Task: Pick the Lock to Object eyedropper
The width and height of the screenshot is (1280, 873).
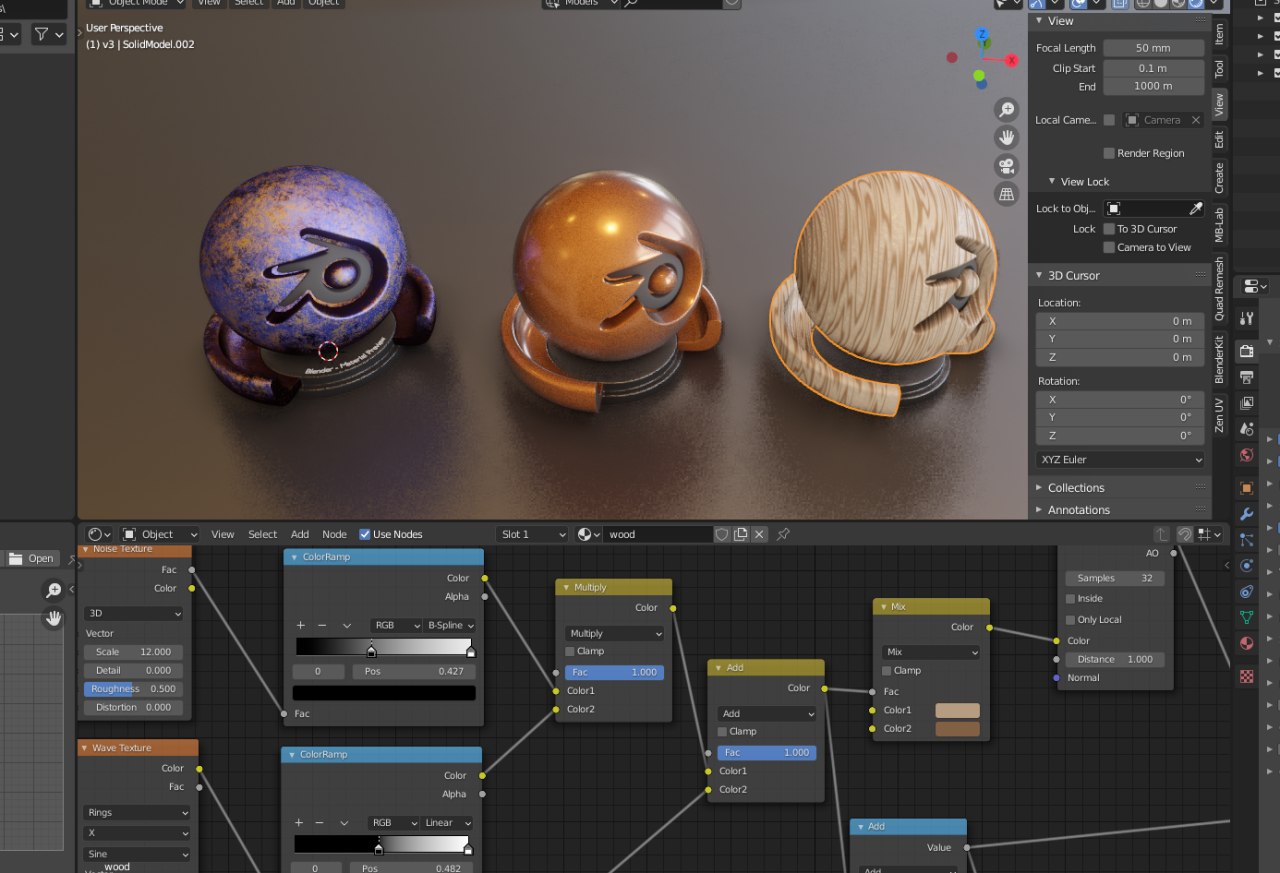Action: pyautogui.click(x=1196, y=209)
